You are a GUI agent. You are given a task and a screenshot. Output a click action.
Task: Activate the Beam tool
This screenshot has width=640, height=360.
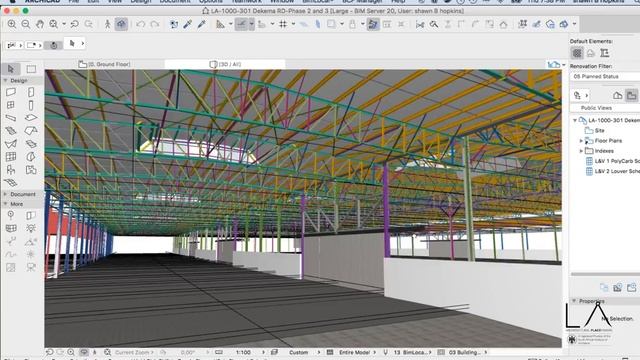11,118
